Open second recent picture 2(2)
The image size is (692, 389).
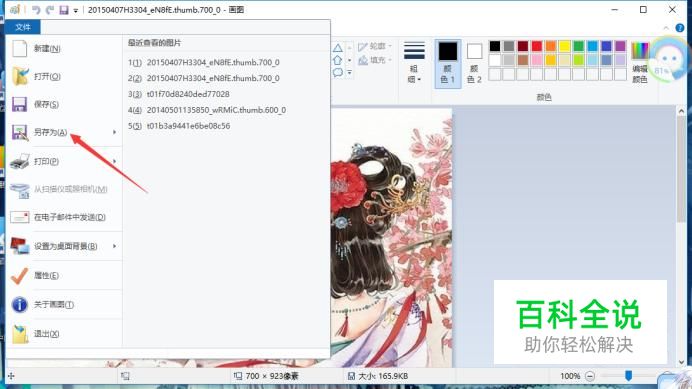coord(204,78)
